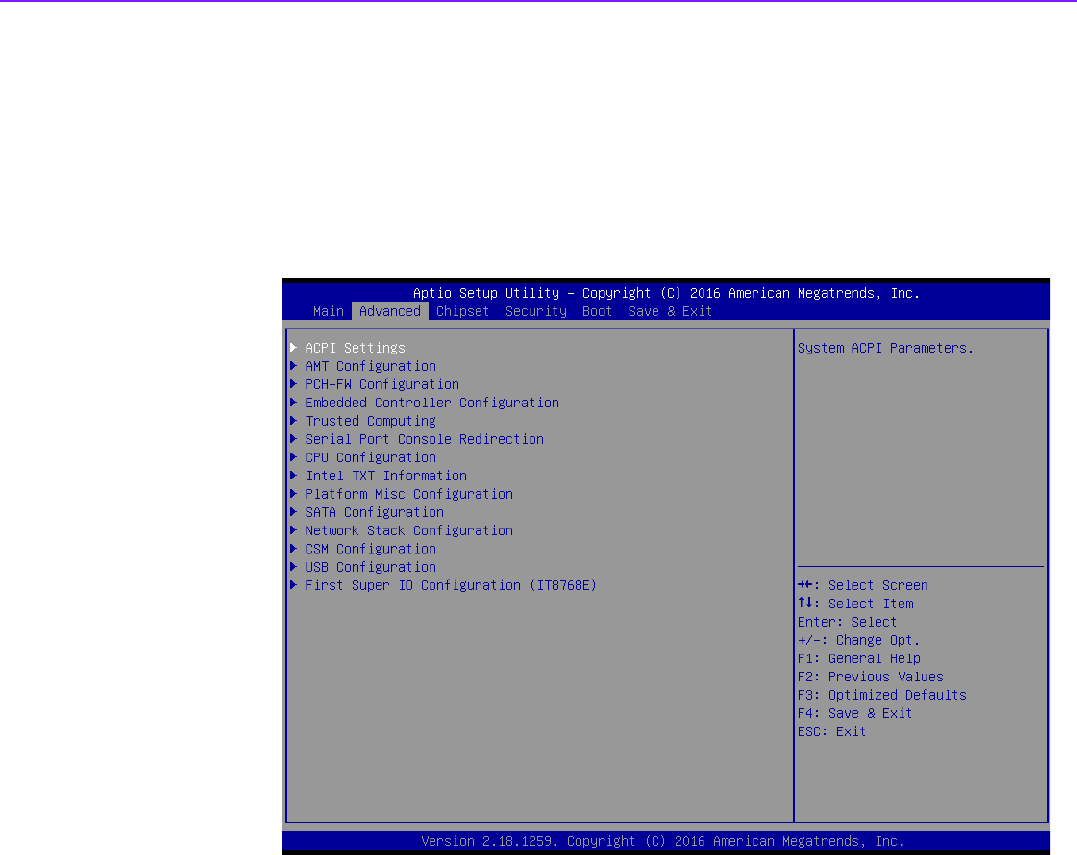Click the arrow beside Network Stack Configuration
This screenshot has width=1077, height=855.
293,530
